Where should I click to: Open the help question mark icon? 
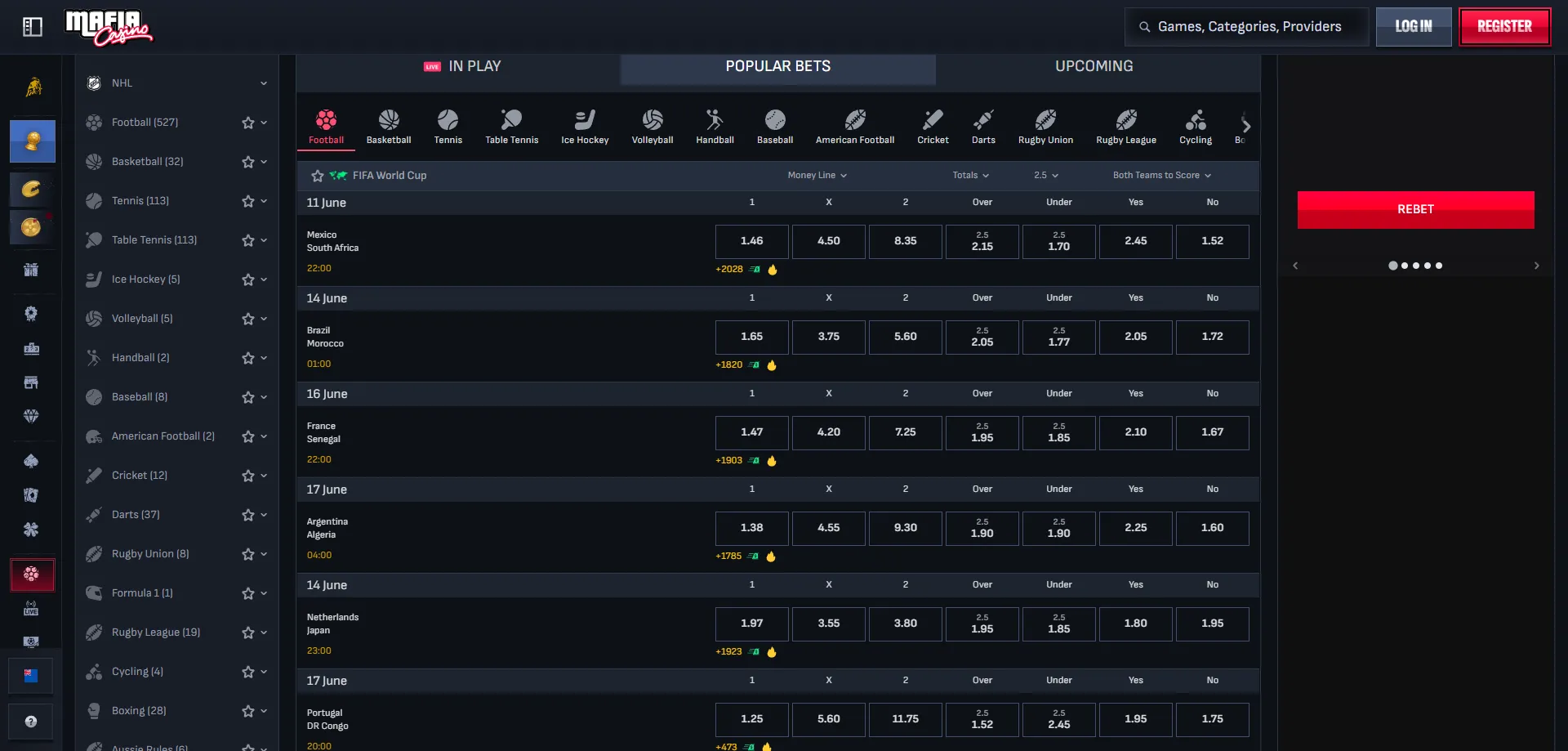click(x=31, y=722)
